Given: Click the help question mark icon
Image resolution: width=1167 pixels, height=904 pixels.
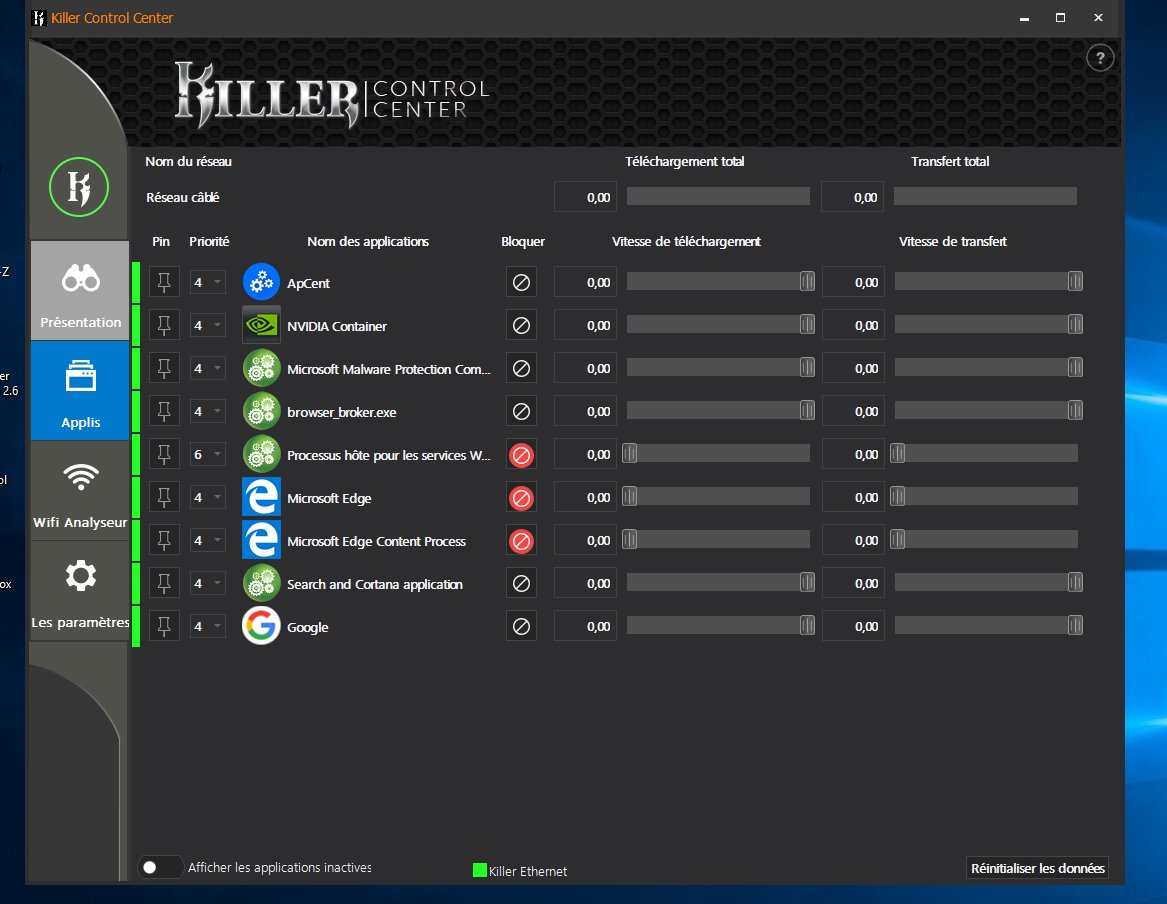Looking at the screenshot, I should point(1100,58).
